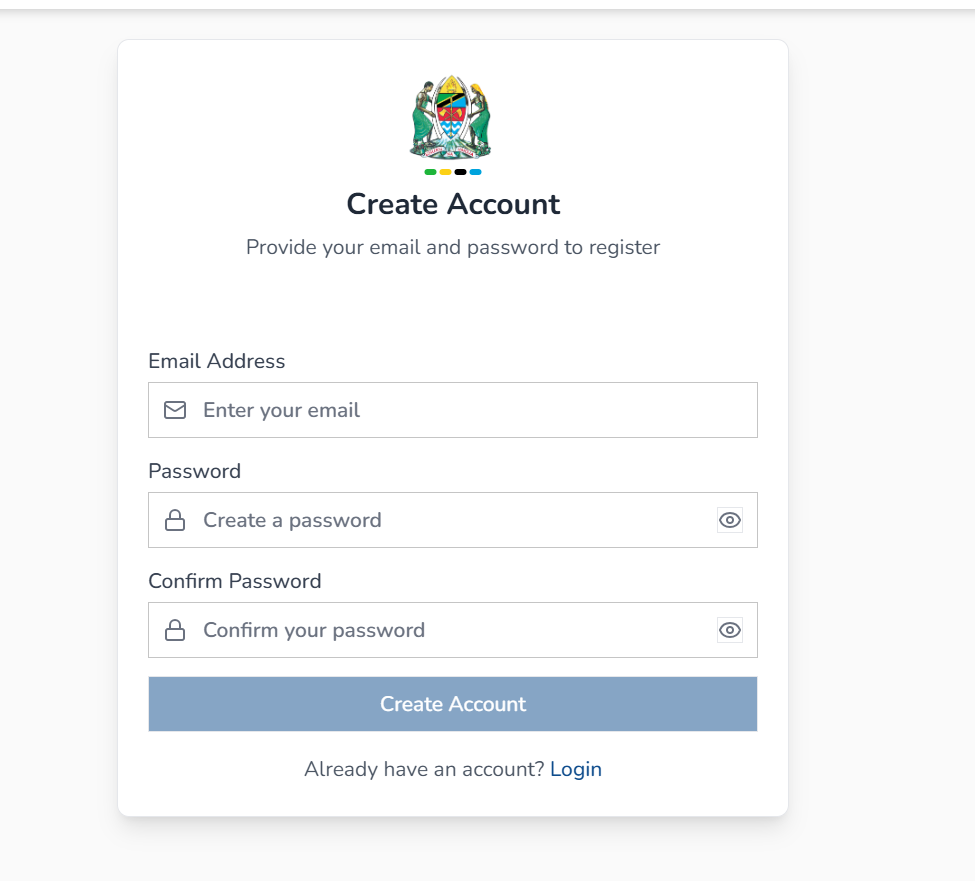Click the Create Account heading text

453,204
